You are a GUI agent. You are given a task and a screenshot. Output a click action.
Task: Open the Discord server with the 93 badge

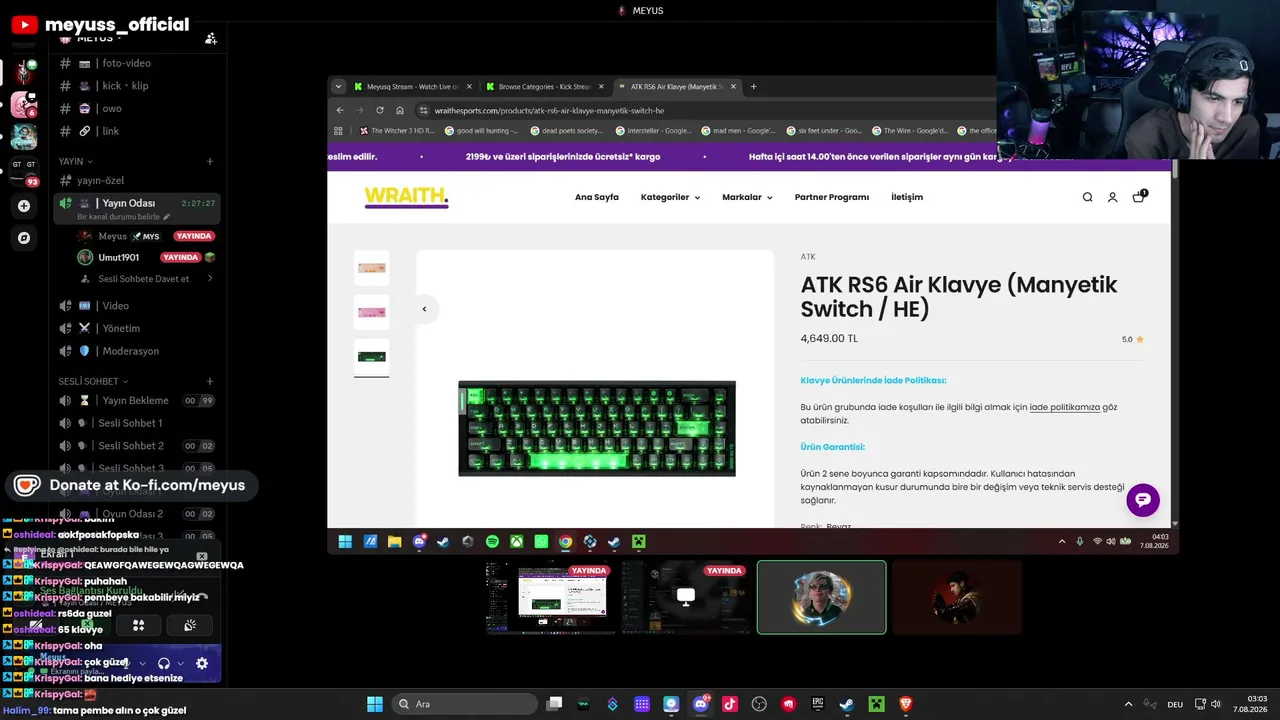point(24,170)
